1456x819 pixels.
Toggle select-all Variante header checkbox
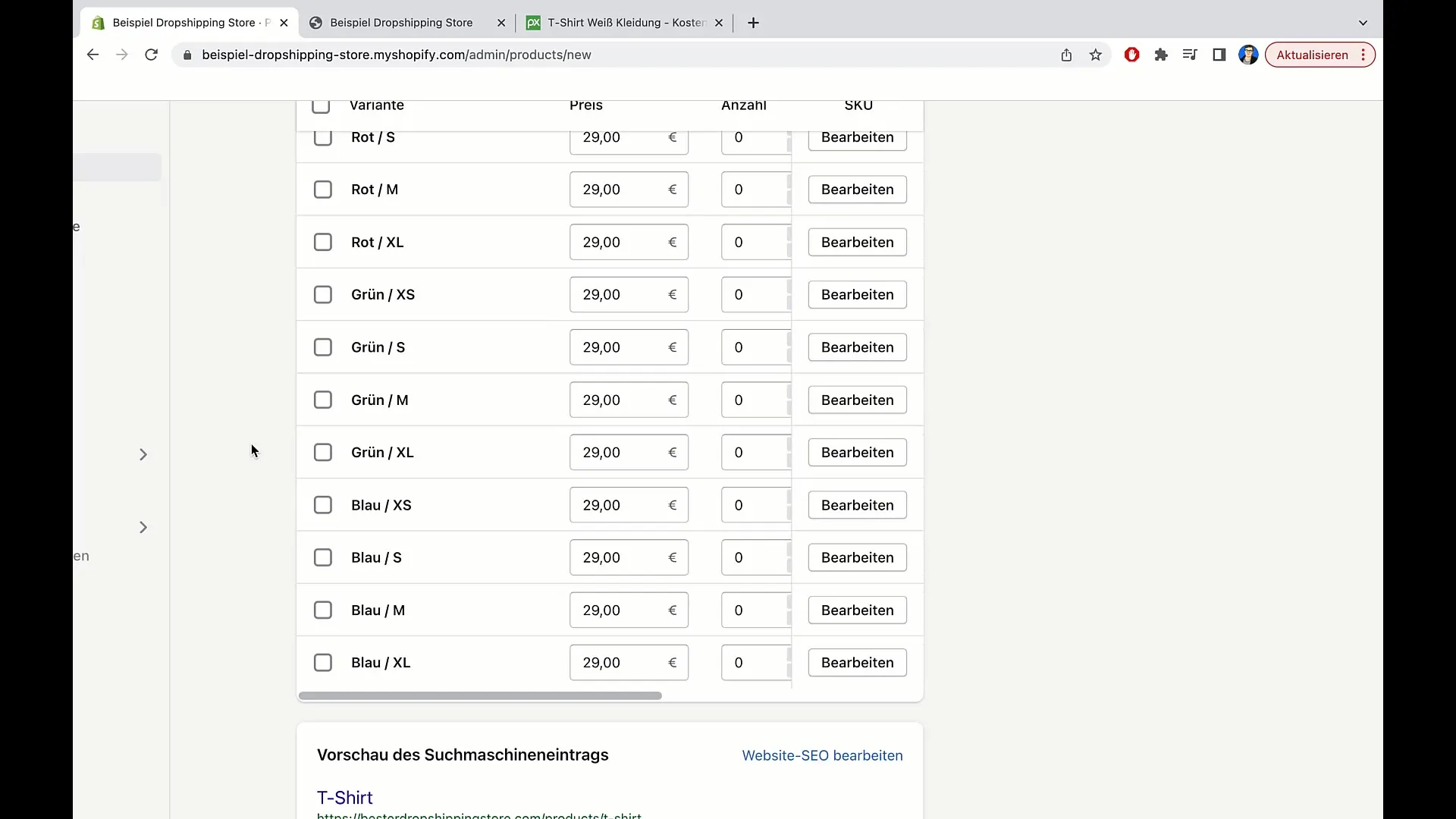[321, 105]
